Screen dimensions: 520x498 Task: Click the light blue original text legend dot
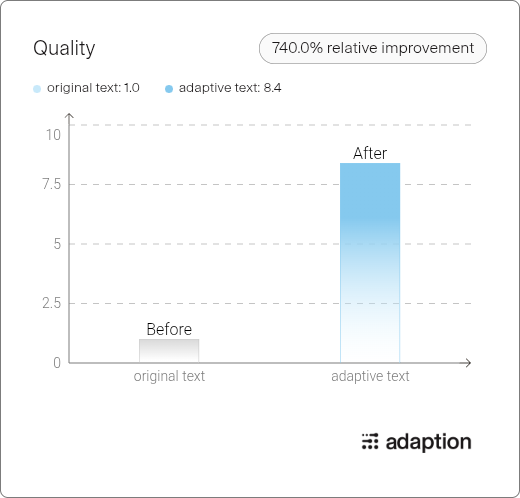tap(37, 89)
